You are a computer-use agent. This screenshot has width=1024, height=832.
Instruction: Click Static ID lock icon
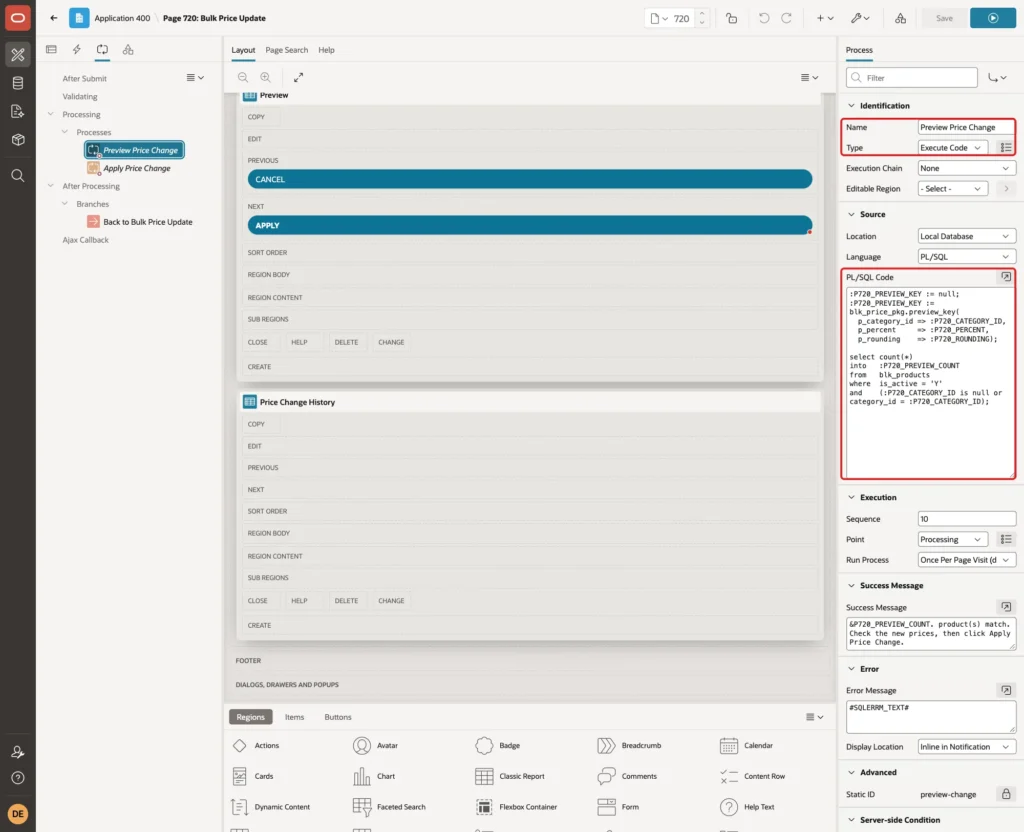click(1006, 794)
